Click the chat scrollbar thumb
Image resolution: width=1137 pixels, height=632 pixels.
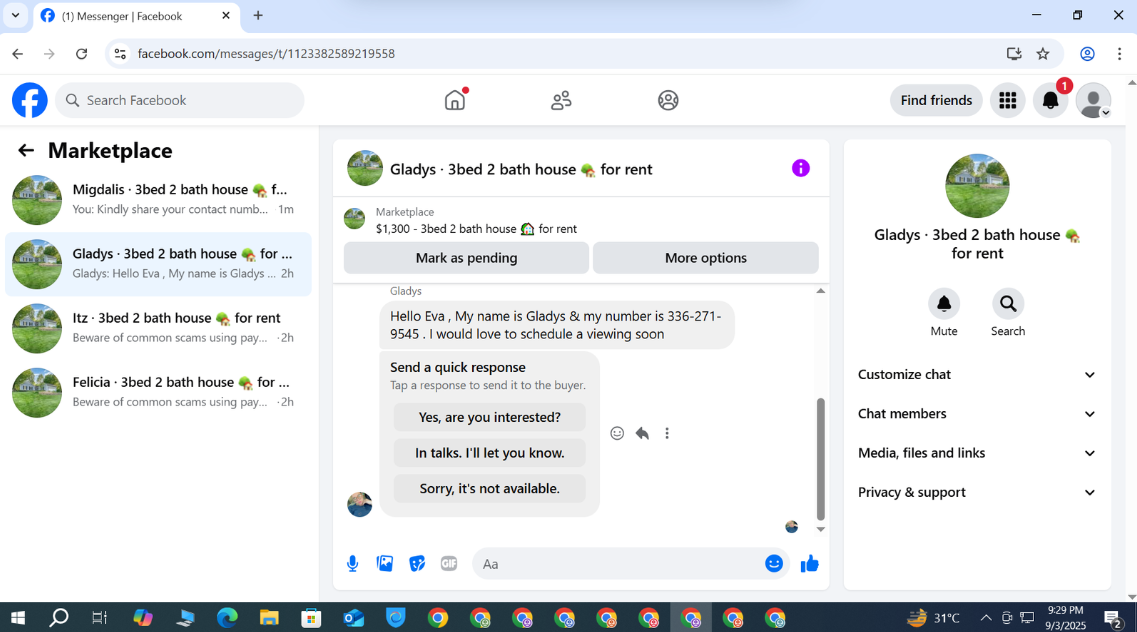[821, 459]
